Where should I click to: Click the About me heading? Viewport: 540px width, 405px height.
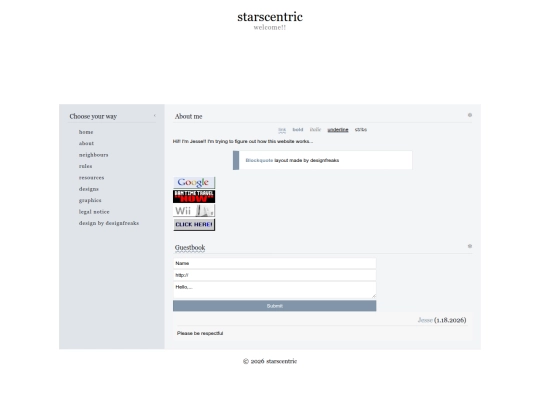(188, 116)
